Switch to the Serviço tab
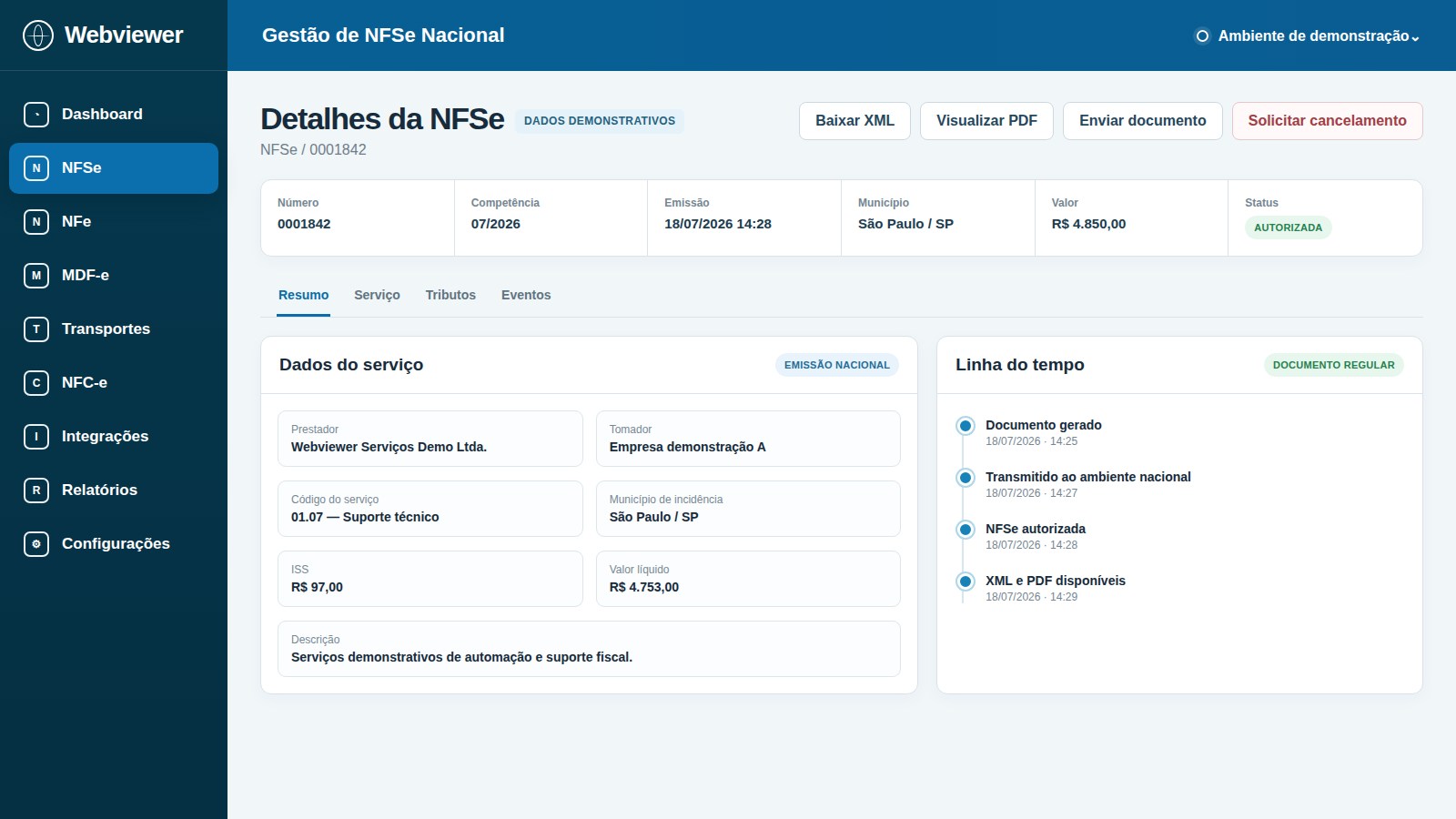This screenshot has width=1456, height=819. point(377,296)
